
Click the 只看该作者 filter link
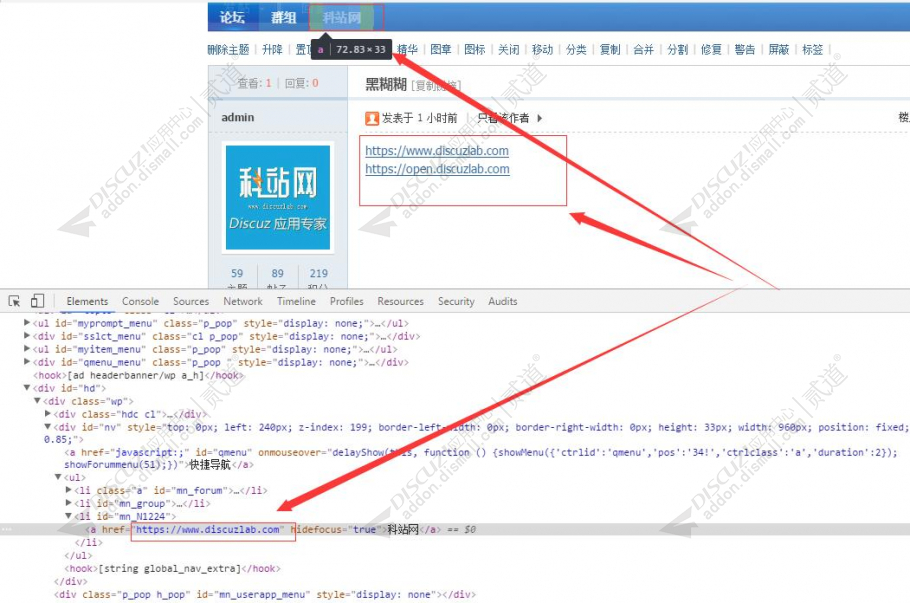click(x=503, y=118)
